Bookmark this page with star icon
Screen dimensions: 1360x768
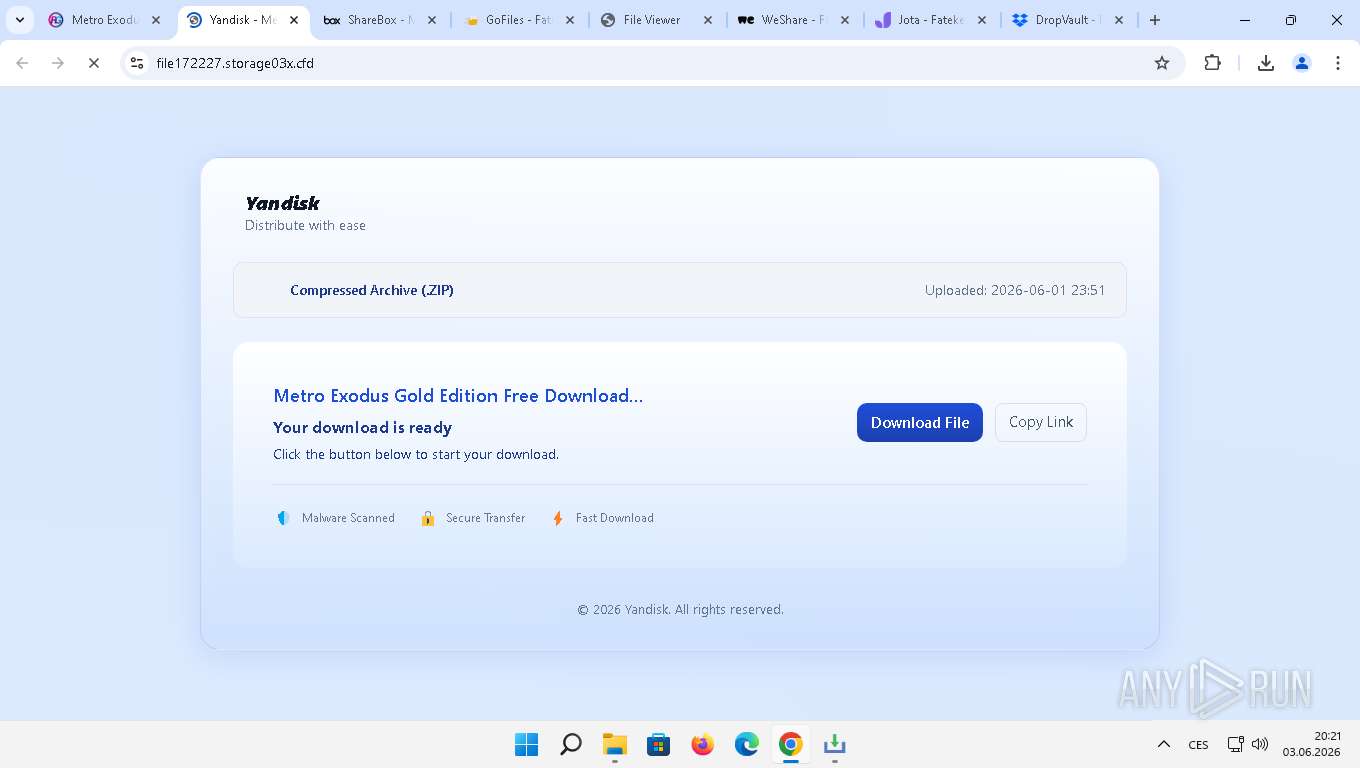1162,63
